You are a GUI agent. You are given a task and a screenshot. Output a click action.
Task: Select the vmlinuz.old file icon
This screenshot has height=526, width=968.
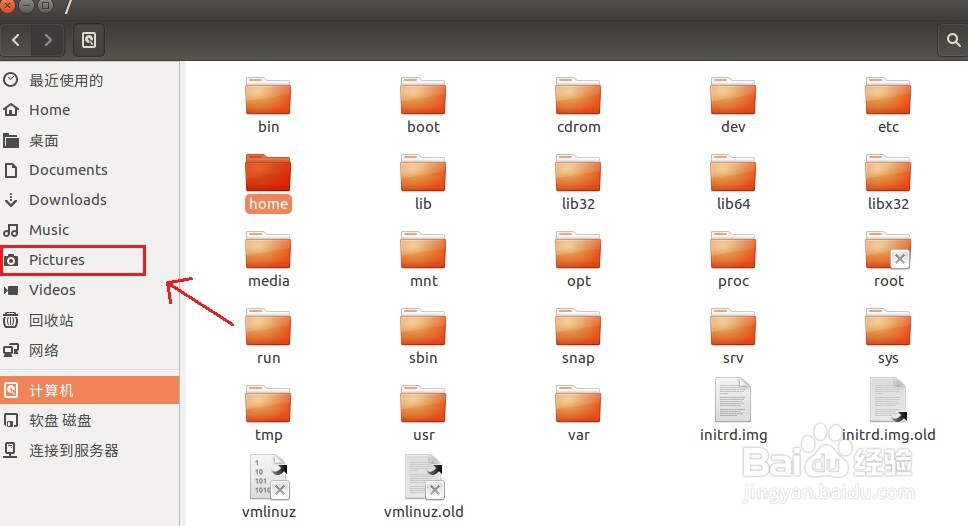tap(424, 477)
